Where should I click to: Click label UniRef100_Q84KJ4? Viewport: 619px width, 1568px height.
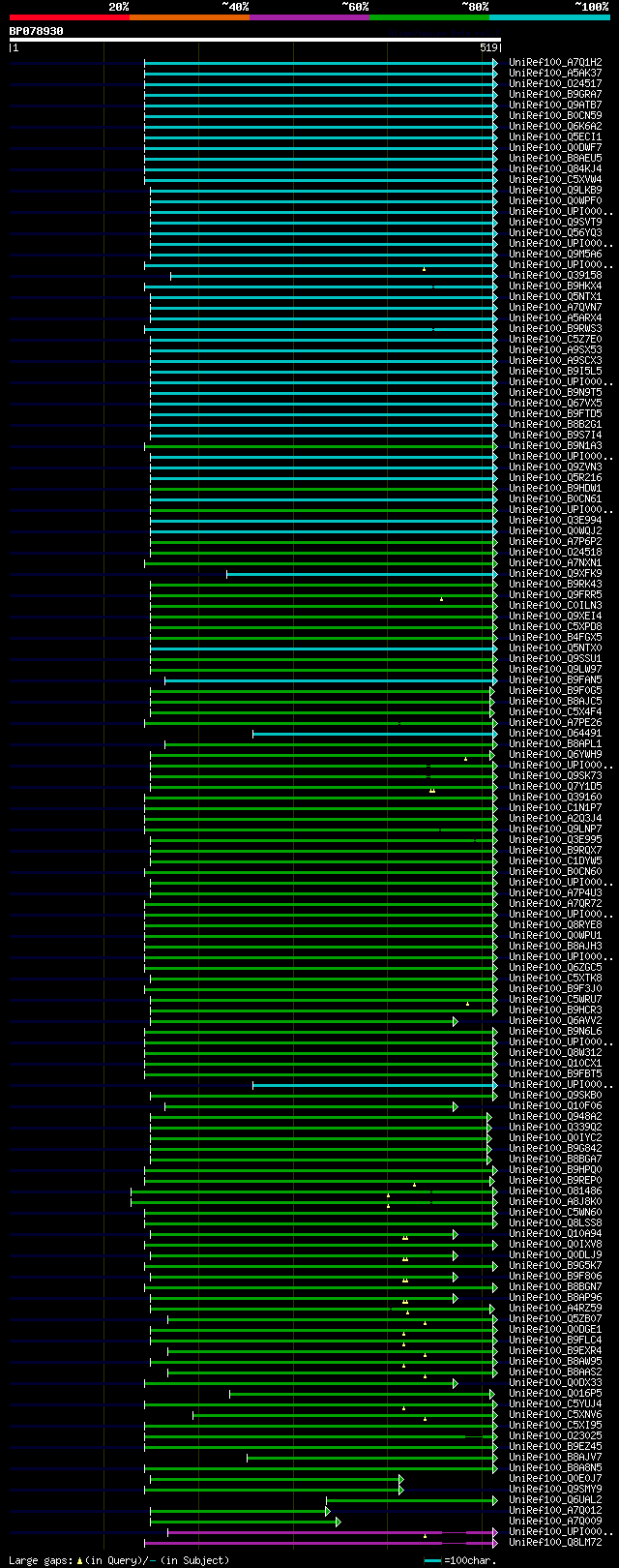point(556,169)
